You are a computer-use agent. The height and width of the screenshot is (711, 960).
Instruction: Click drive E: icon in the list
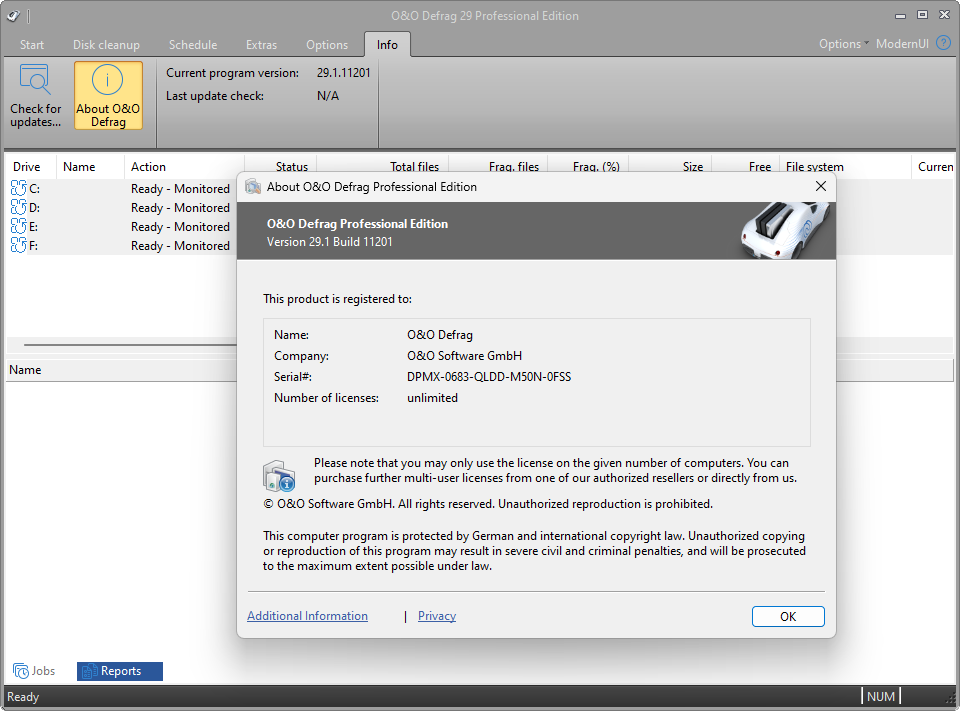[x=18, y=226]
